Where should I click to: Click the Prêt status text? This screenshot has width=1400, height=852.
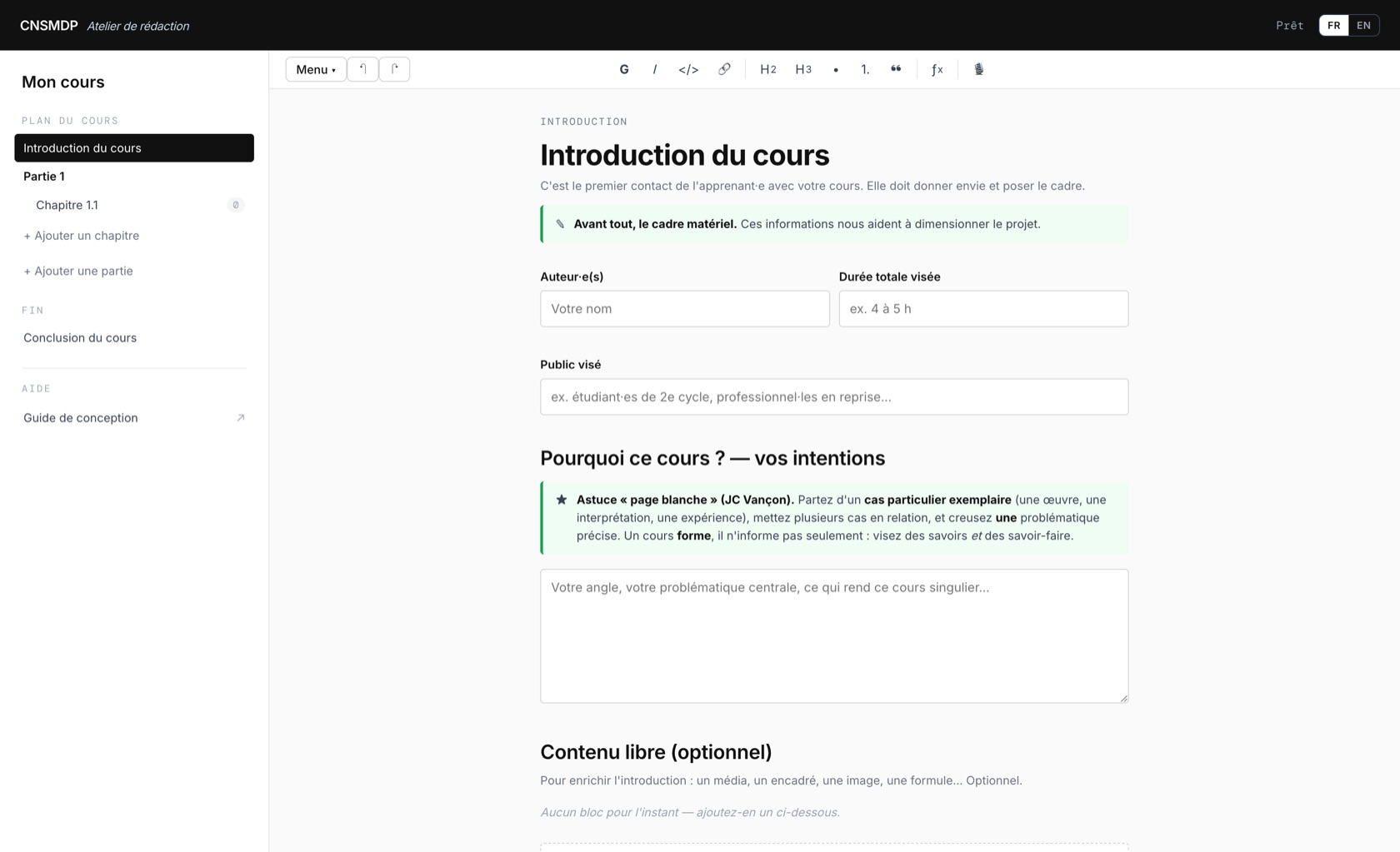[1289, 25]
